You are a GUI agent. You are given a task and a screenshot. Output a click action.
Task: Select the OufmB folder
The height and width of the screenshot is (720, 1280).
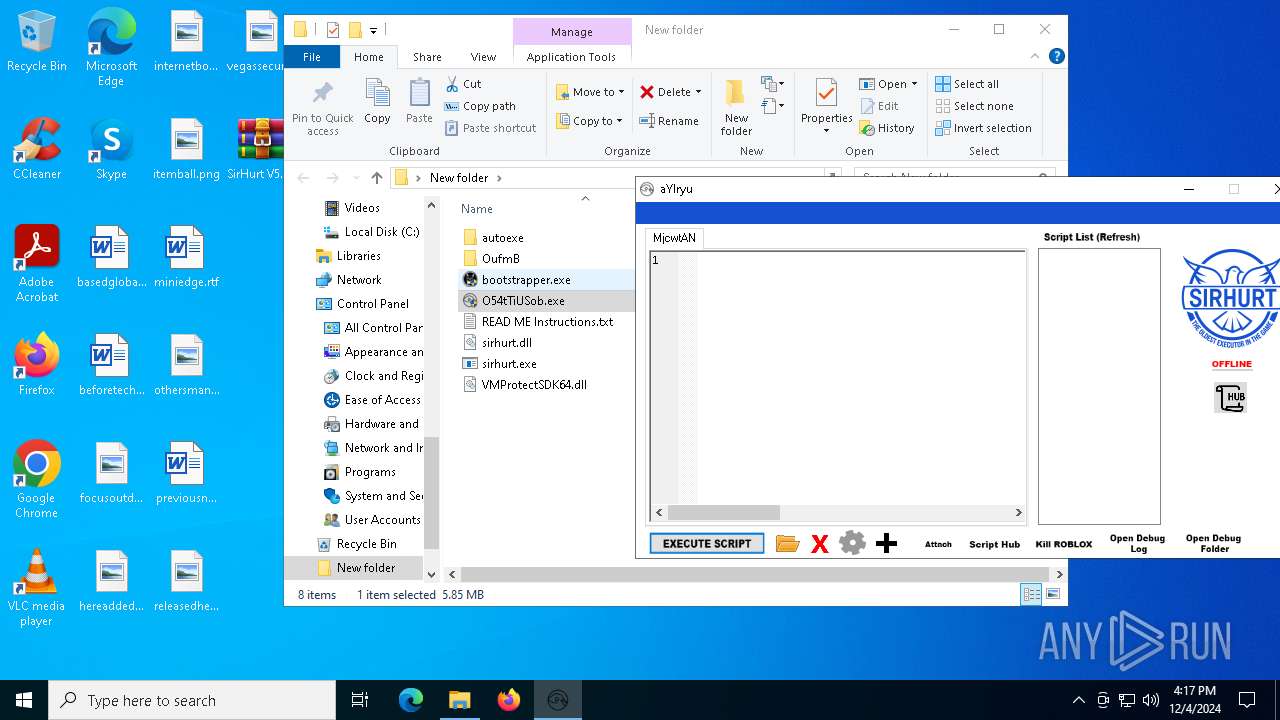click(500, 259)
